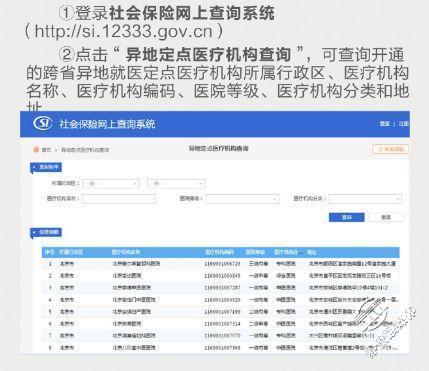
Task: Expand the 医疗机构分类 dropdown
Action: (x=365, y=199)
